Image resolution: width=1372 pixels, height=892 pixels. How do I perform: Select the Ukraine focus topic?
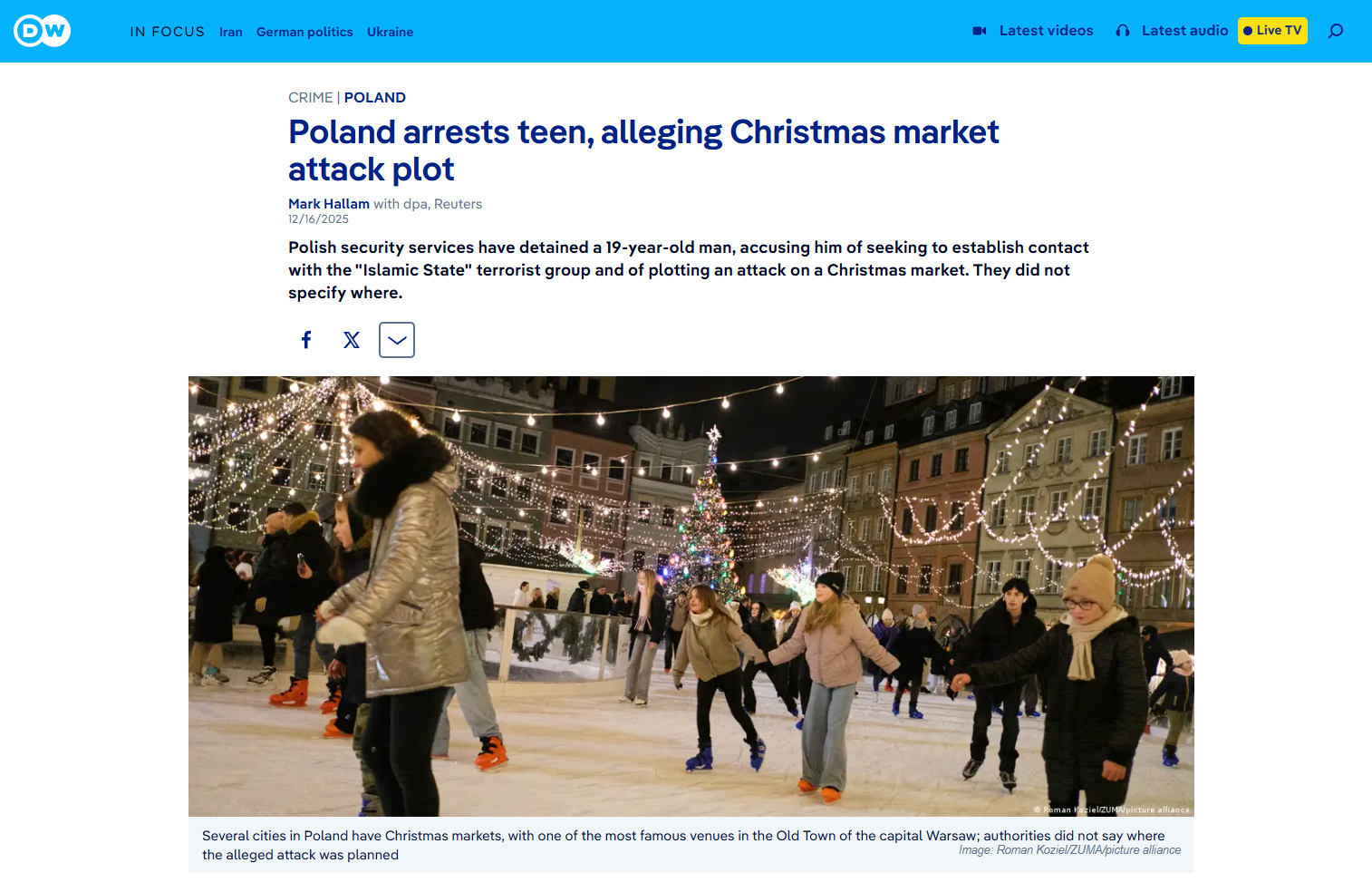pyautogui.click(x=390, y=32)
